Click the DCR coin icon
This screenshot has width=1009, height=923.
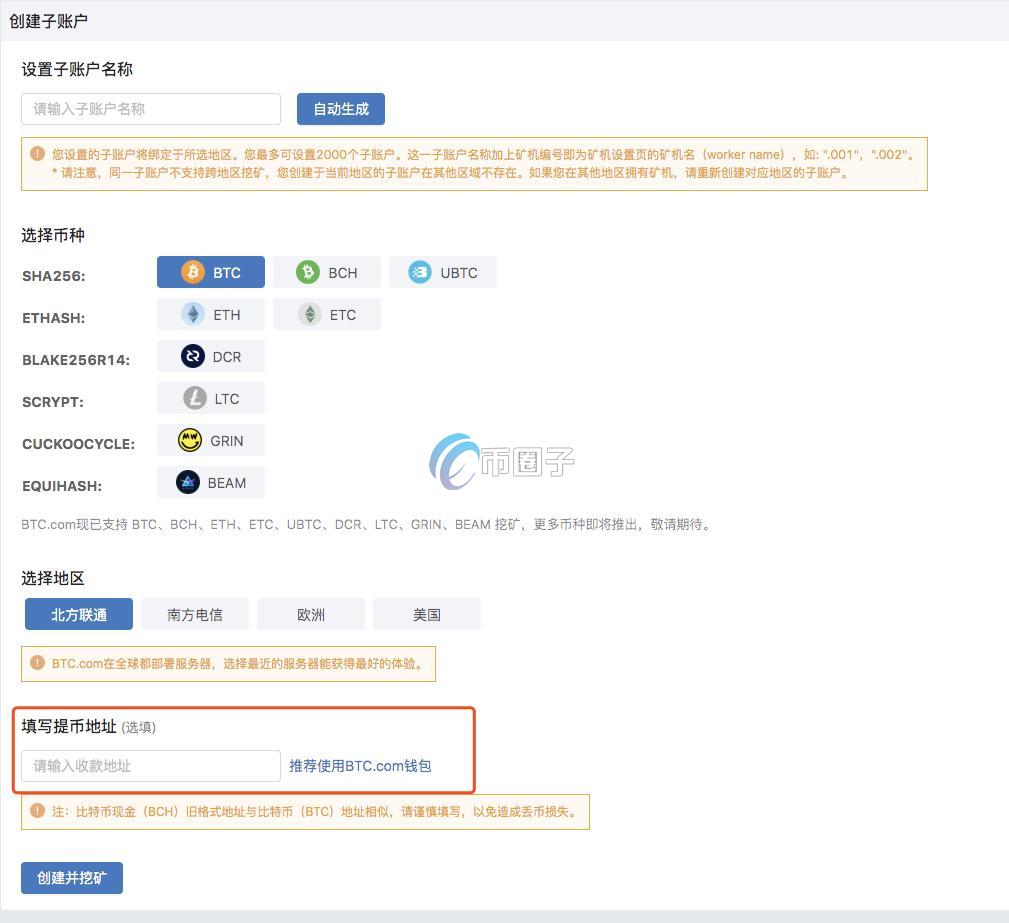pyautogui.click(x=191, y=356)
